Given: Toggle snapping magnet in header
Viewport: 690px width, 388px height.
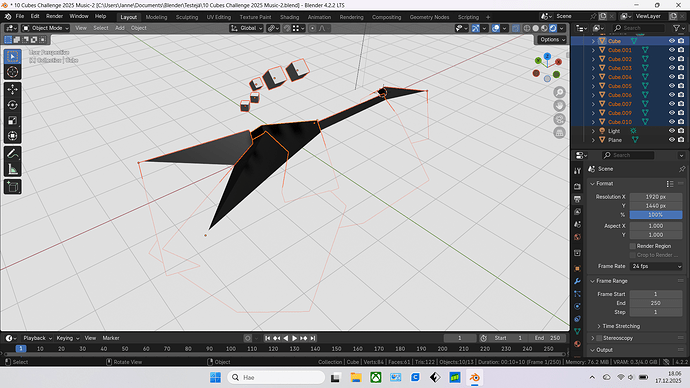Looking at the screenshot, I should [x=287, y=28].
